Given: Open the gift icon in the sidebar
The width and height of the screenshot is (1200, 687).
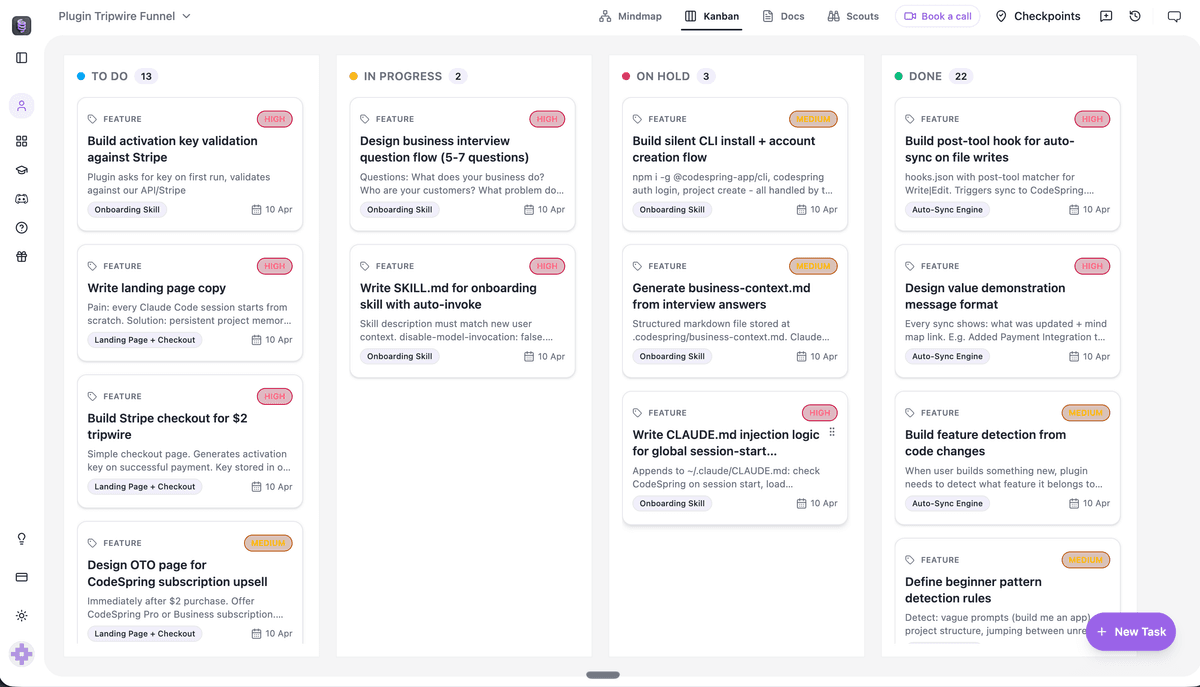Looking at the screenshot, I should [22, 256].
